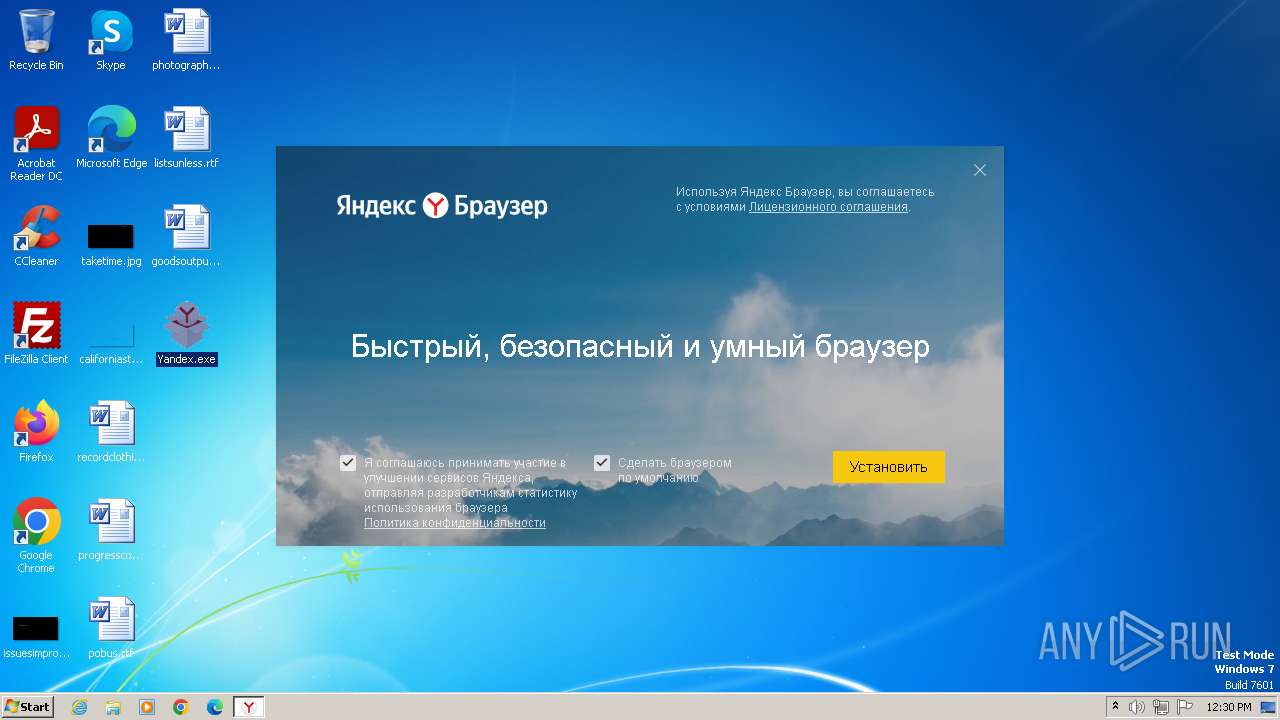
Task: Uncheck the usage statistics consent checkbox
Action: click(x=348, y=463)
